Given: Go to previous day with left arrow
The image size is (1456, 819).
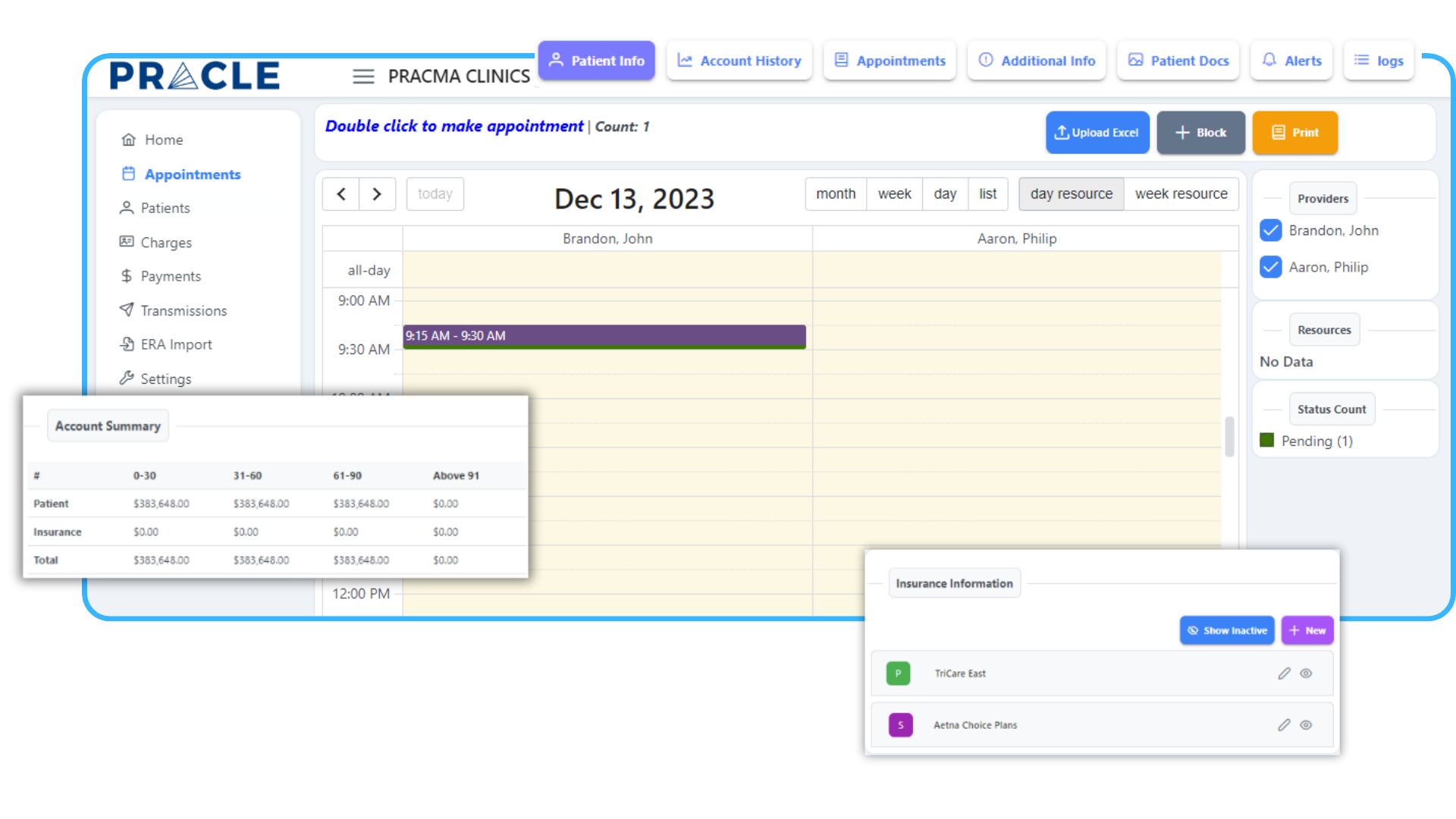Looking at the screenshot, I should click(340, 193).
